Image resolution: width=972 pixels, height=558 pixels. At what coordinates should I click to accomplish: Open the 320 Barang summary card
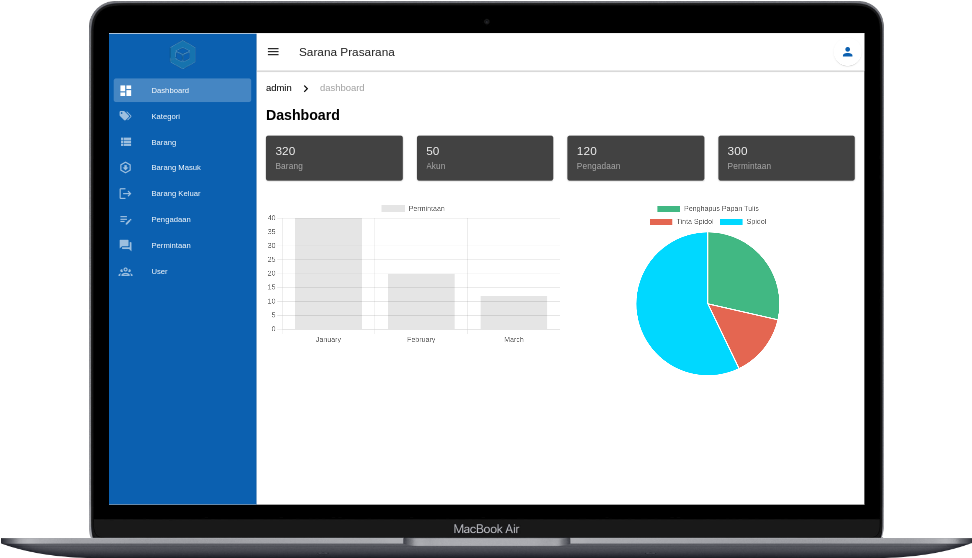click(x=334, y=158)
